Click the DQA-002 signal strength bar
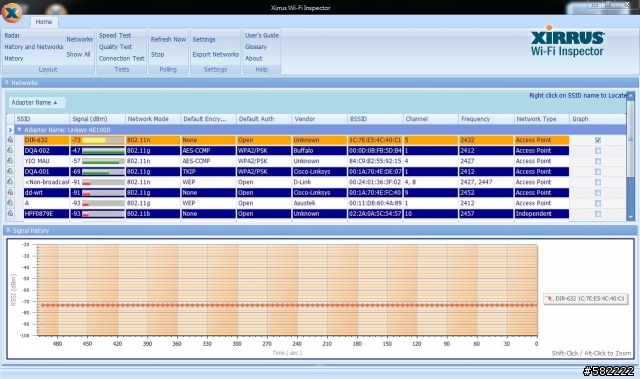 pyautogui.click(x=103, y=151)
